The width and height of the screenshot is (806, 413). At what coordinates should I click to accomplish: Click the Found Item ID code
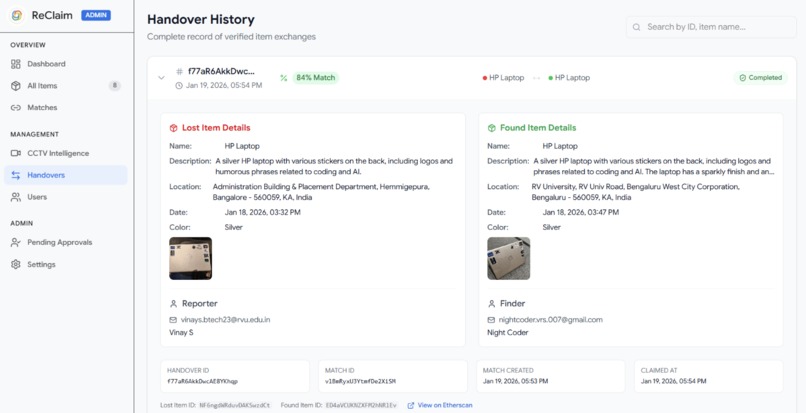click(362, 405)
